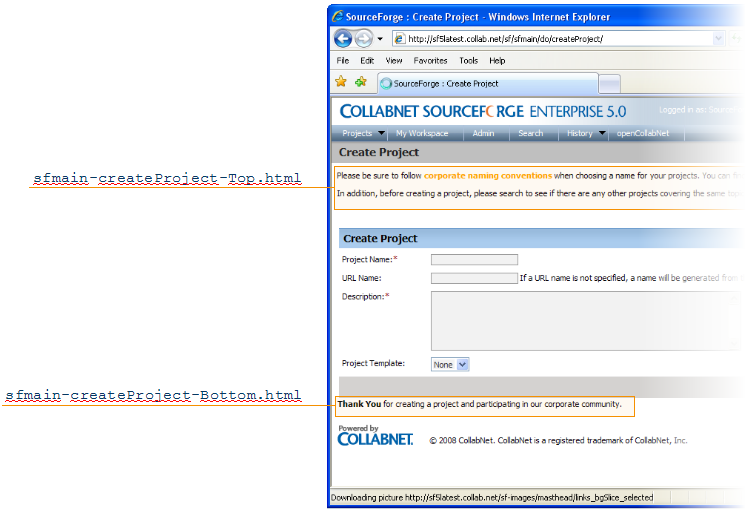Open the openCollabNet link
Image resolution: width=746 pixels, height=512 pixels.
pos(643,133)
